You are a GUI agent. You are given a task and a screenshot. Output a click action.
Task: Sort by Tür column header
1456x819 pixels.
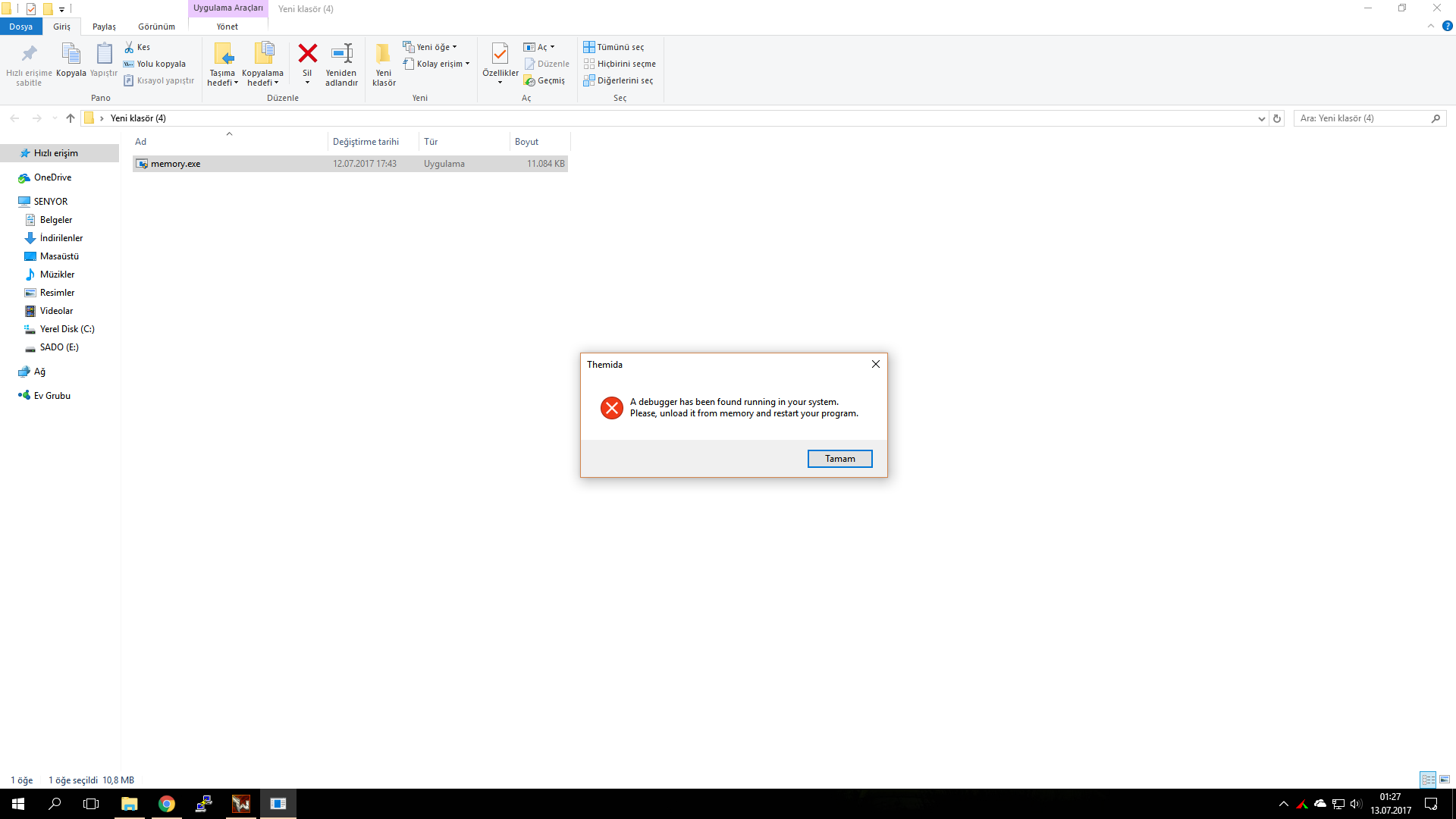(464, 142)
